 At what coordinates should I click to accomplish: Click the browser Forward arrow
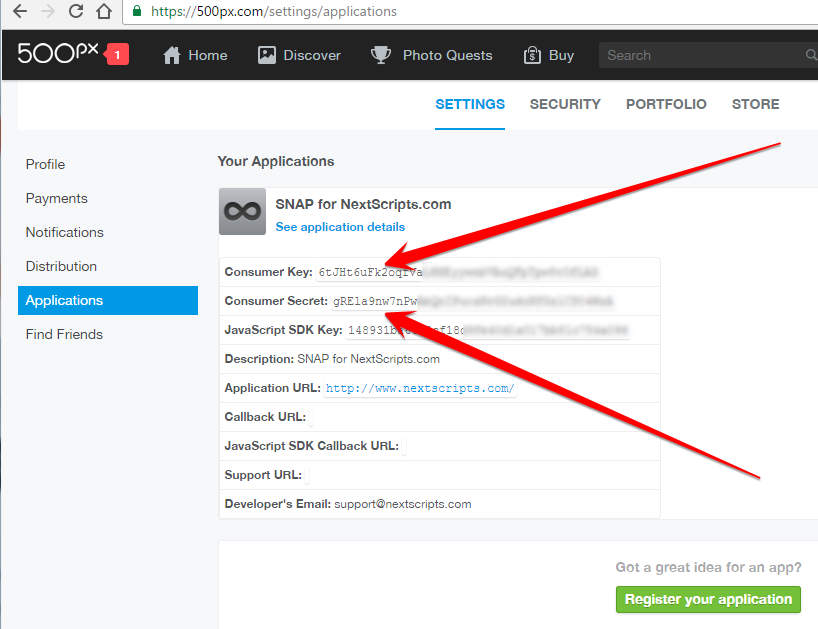pos(48,11)
